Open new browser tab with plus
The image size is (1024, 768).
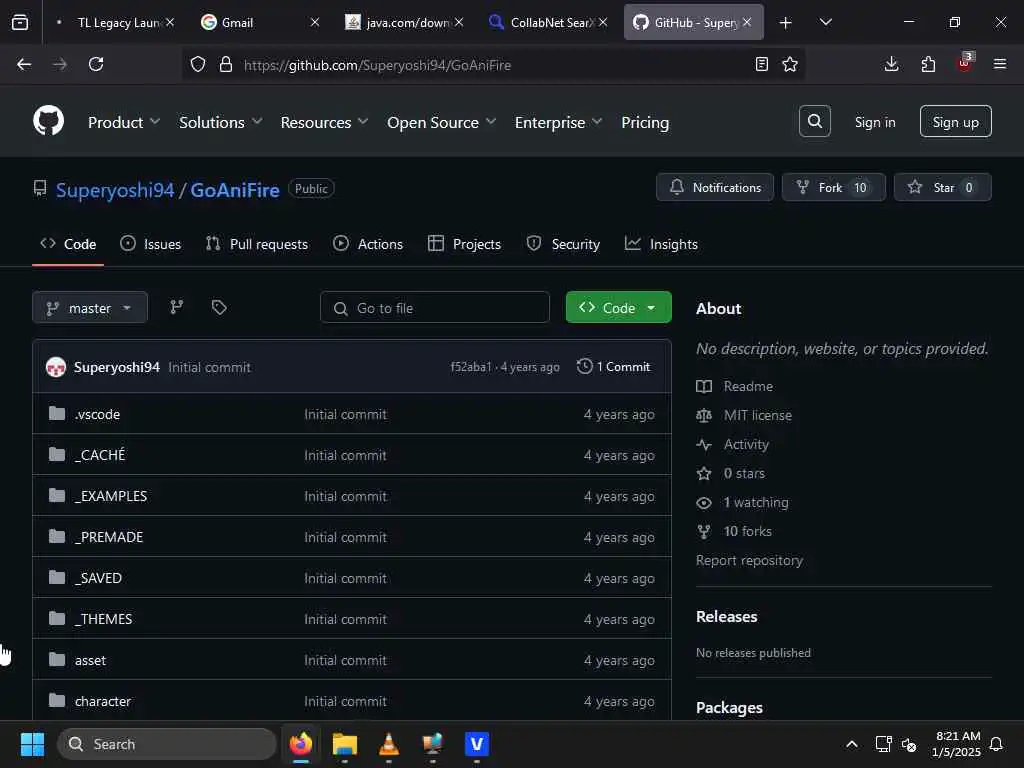click(786, 22)
